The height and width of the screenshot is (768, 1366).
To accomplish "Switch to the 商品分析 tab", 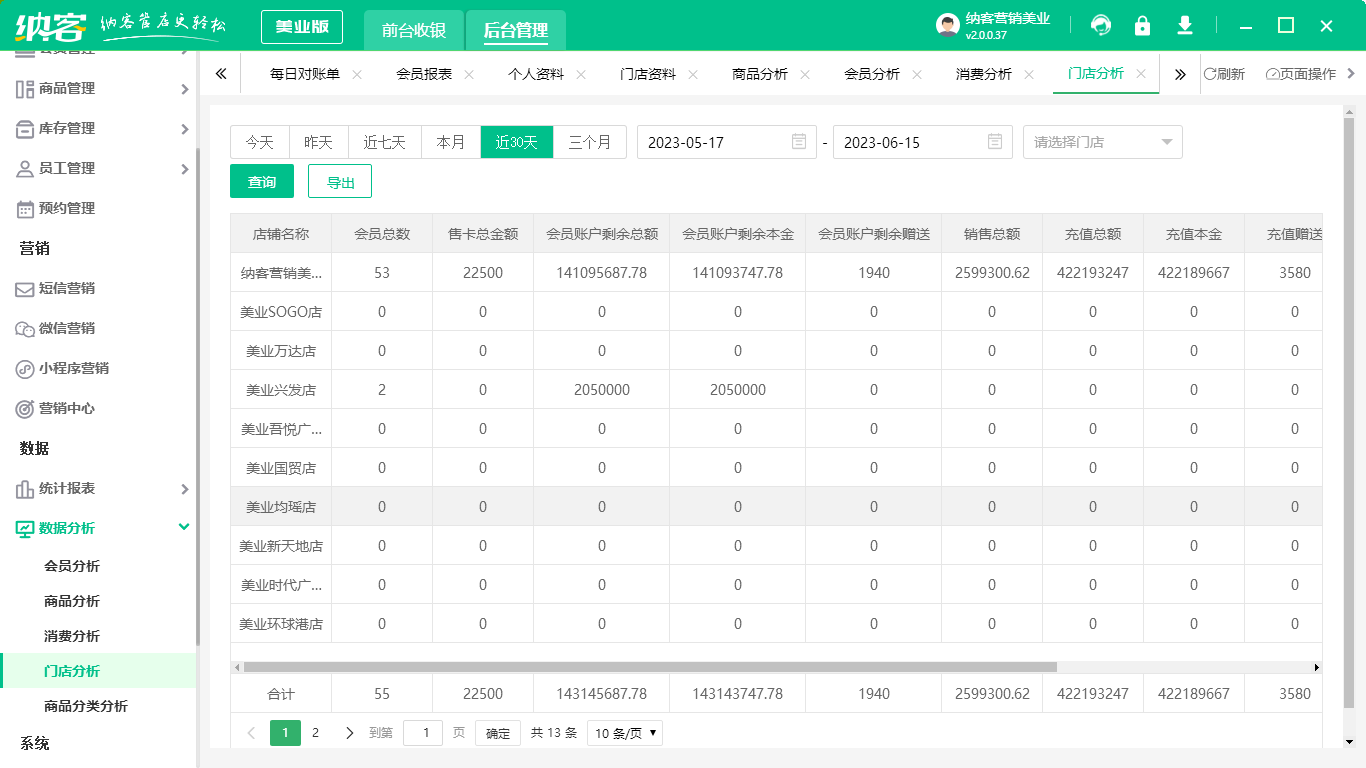I will (760, 74).
